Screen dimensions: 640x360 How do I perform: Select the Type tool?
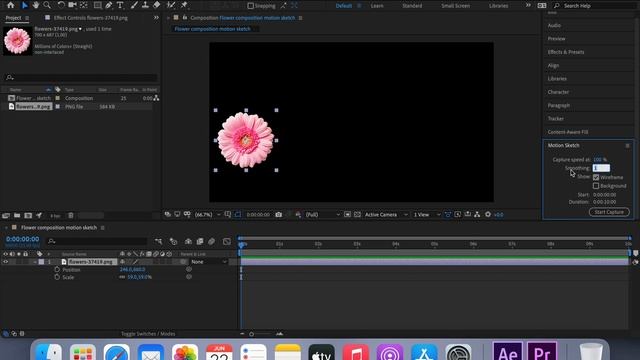pyautogui.click(x=120, y=5)
